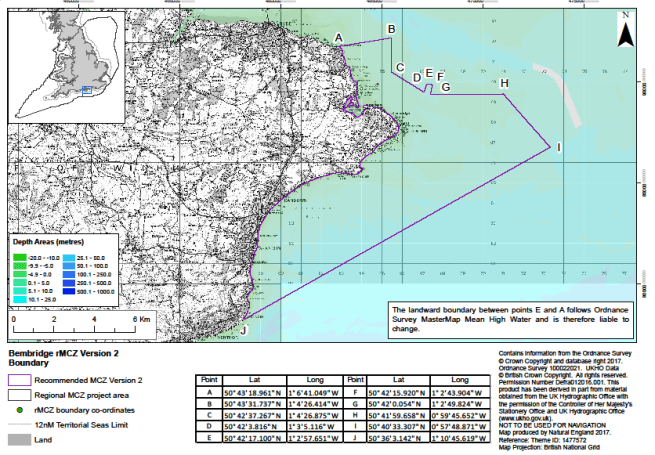Click the north arrow compass symbol

click(625, 31)
